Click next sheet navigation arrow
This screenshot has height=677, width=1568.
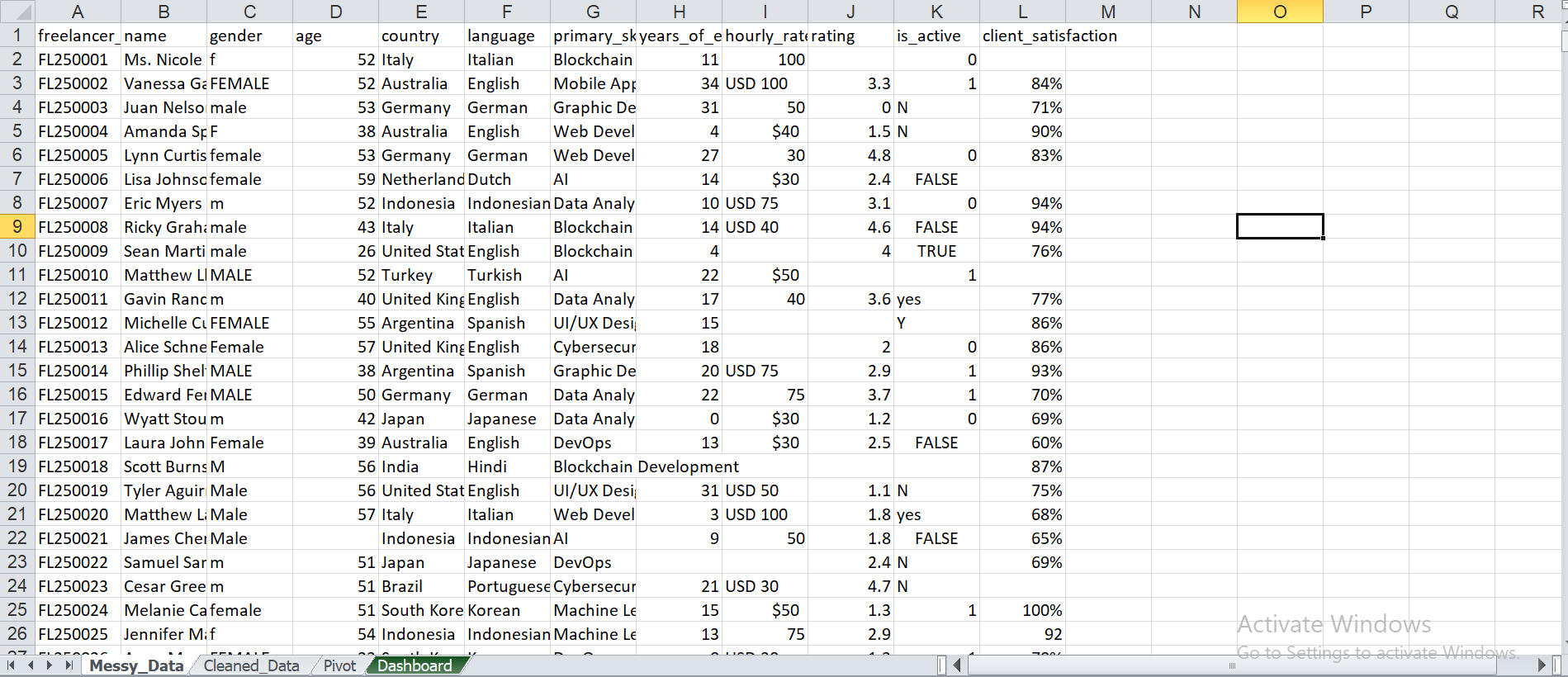50,665
